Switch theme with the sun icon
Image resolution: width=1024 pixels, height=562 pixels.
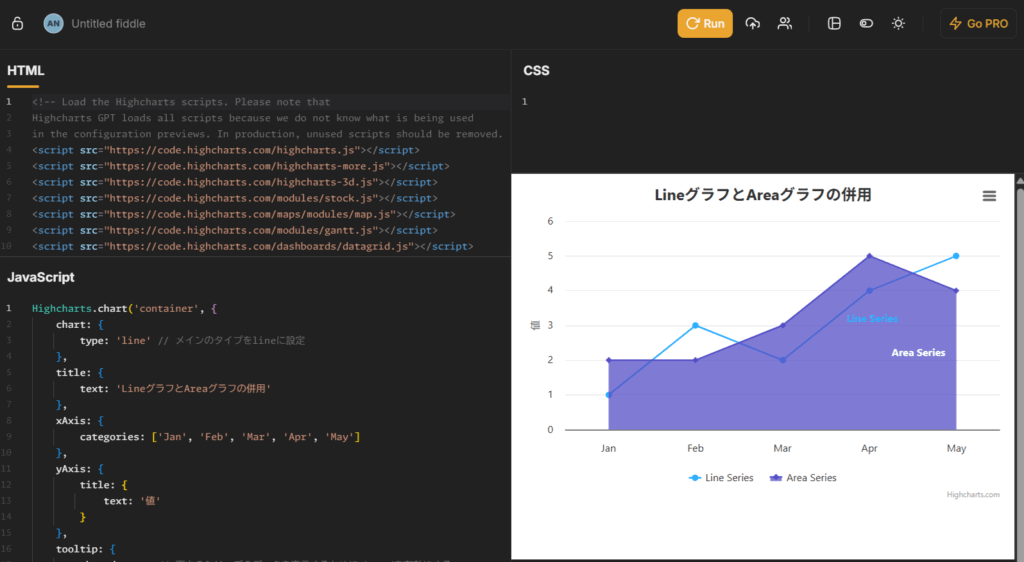coord(898,23)
